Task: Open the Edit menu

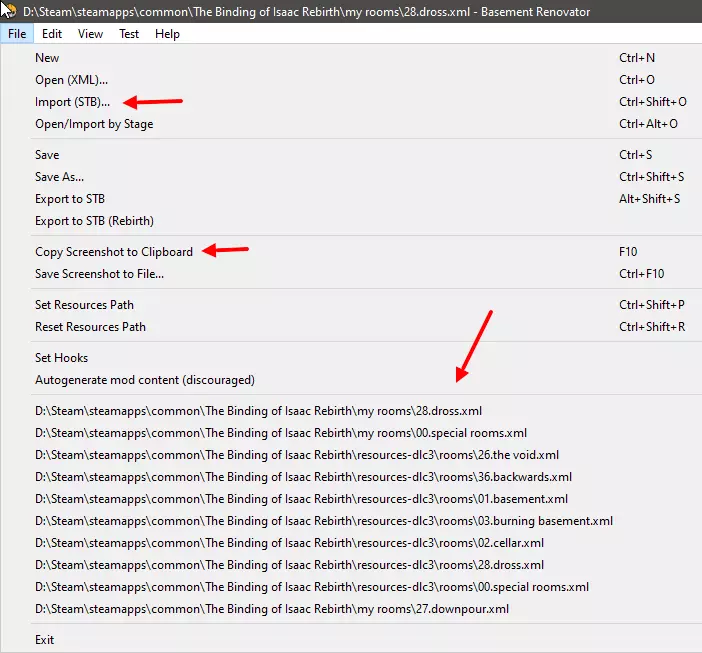Action: click(x=52, y=34)
